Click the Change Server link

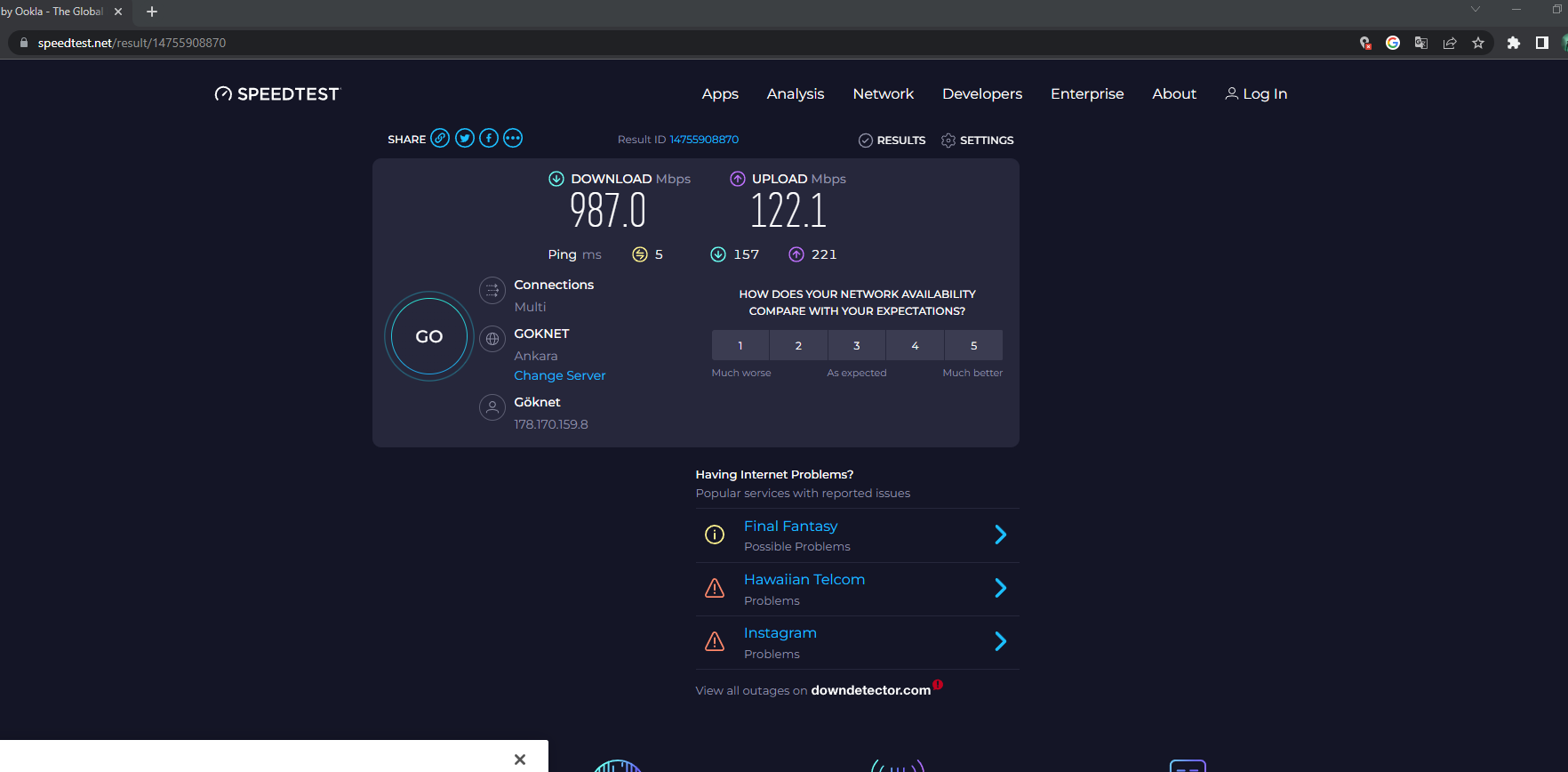560,375
